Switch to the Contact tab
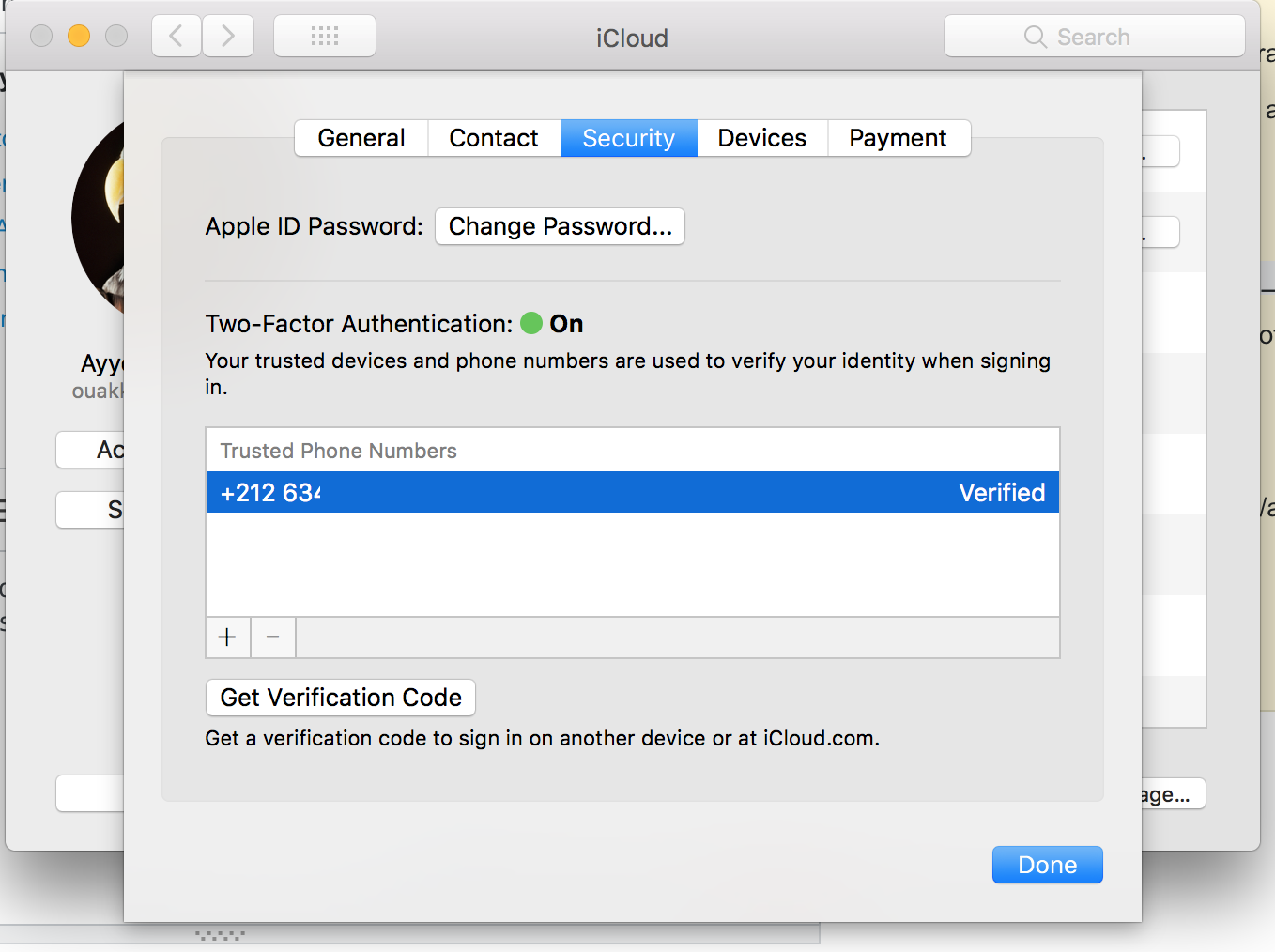This screenshot has width=1275, height=952. [x=494, y=138]
